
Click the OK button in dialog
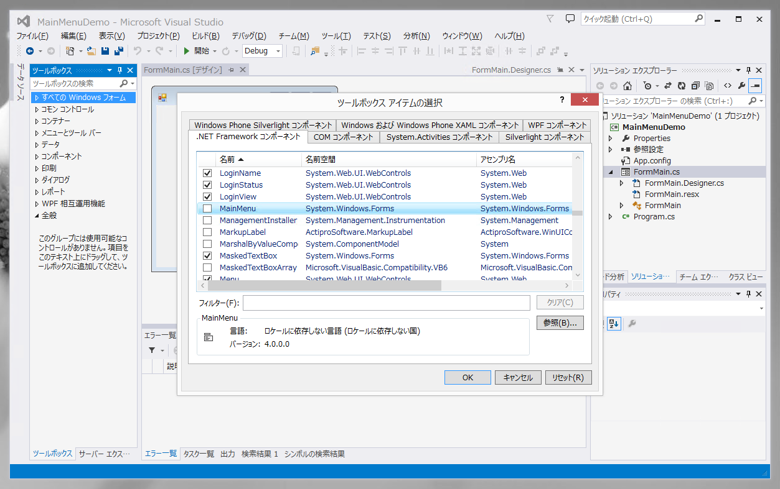click(468, 378)
